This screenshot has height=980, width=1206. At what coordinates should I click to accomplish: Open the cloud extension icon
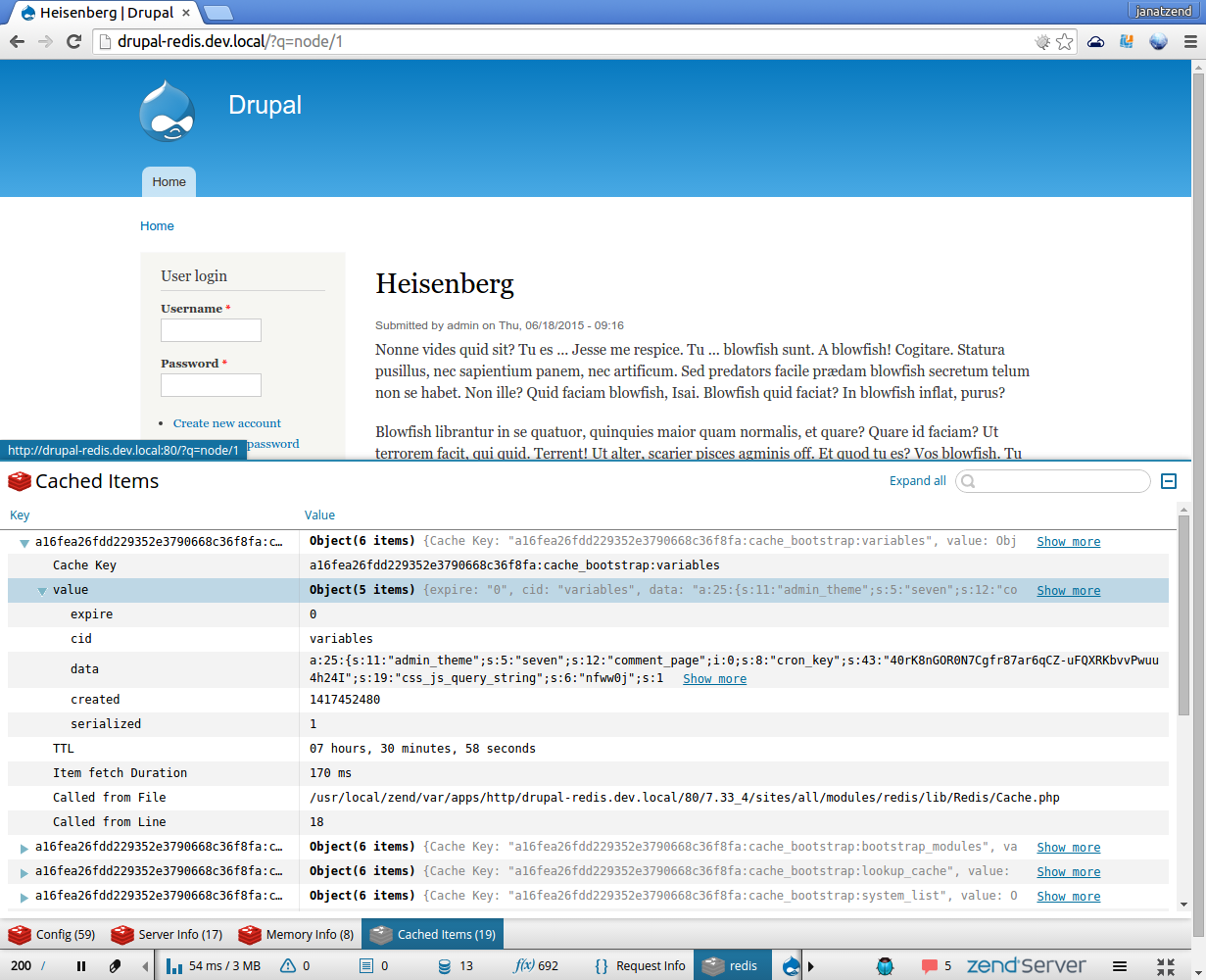(x=1096, y=42)
